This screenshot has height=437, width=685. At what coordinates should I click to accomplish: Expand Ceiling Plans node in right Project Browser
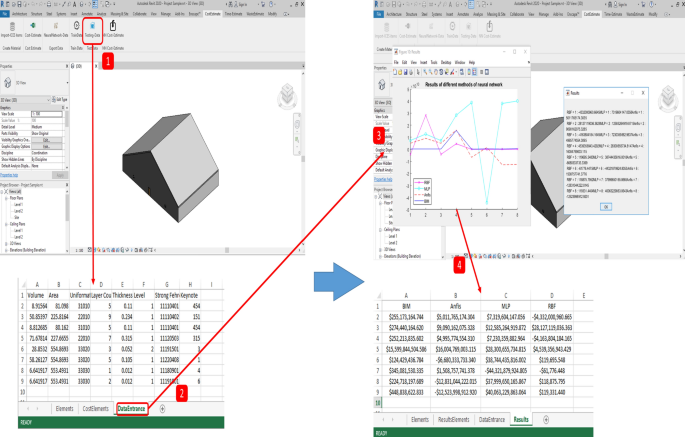click(x=381, y=229)
